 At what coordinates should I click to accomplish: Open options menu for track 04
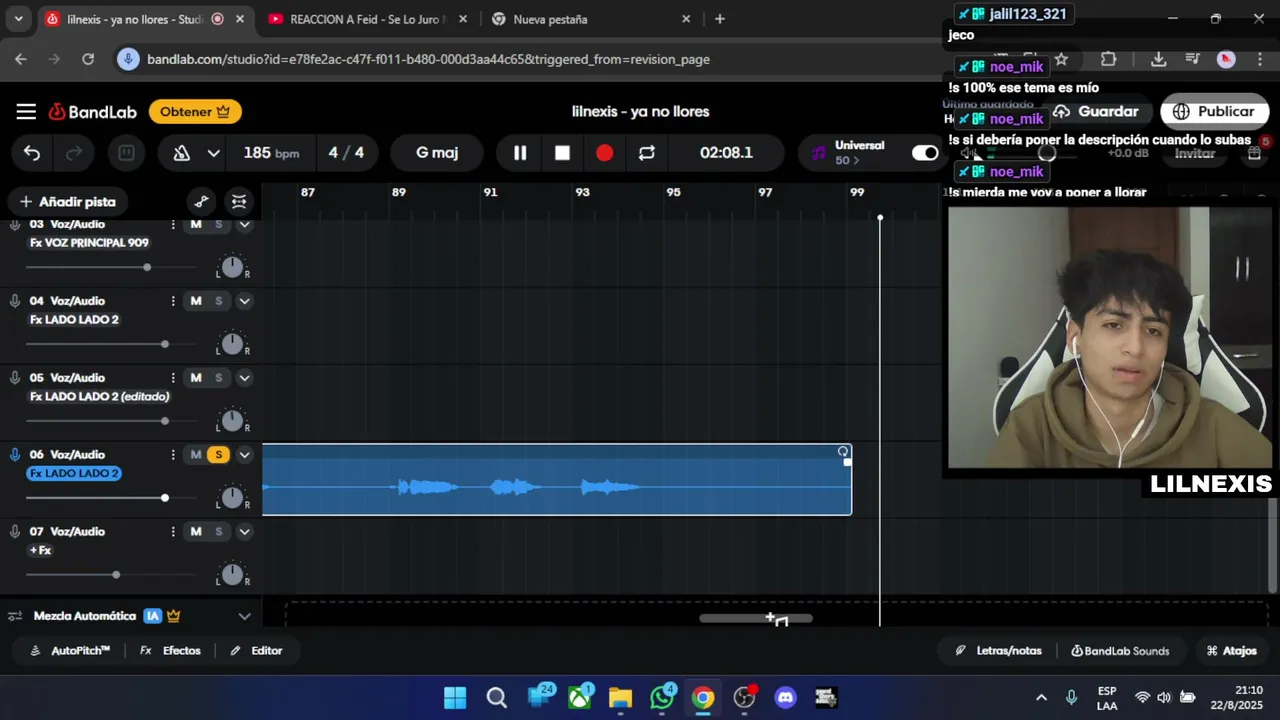[173, 301]
